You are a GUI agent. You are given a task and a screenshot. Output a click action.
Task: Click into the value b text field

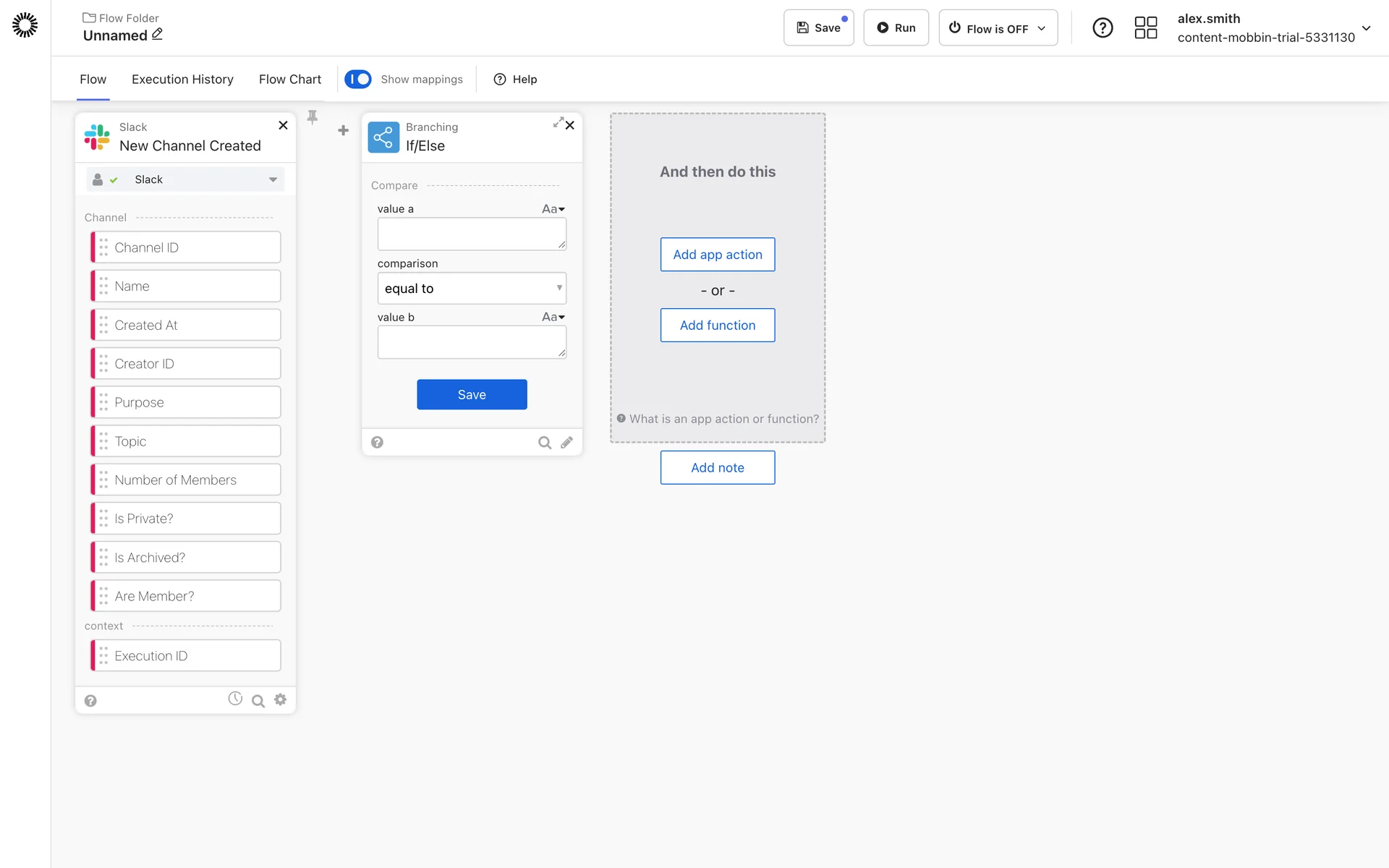(471, 342)
